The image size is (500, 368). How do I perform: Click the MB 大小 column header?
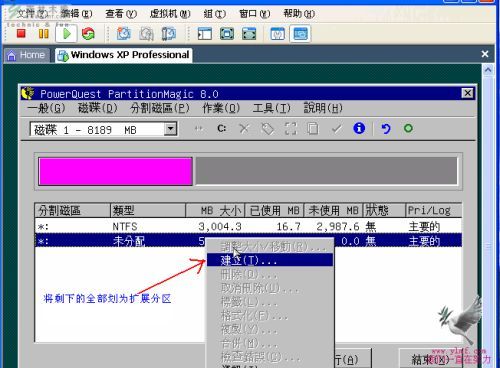215,210
